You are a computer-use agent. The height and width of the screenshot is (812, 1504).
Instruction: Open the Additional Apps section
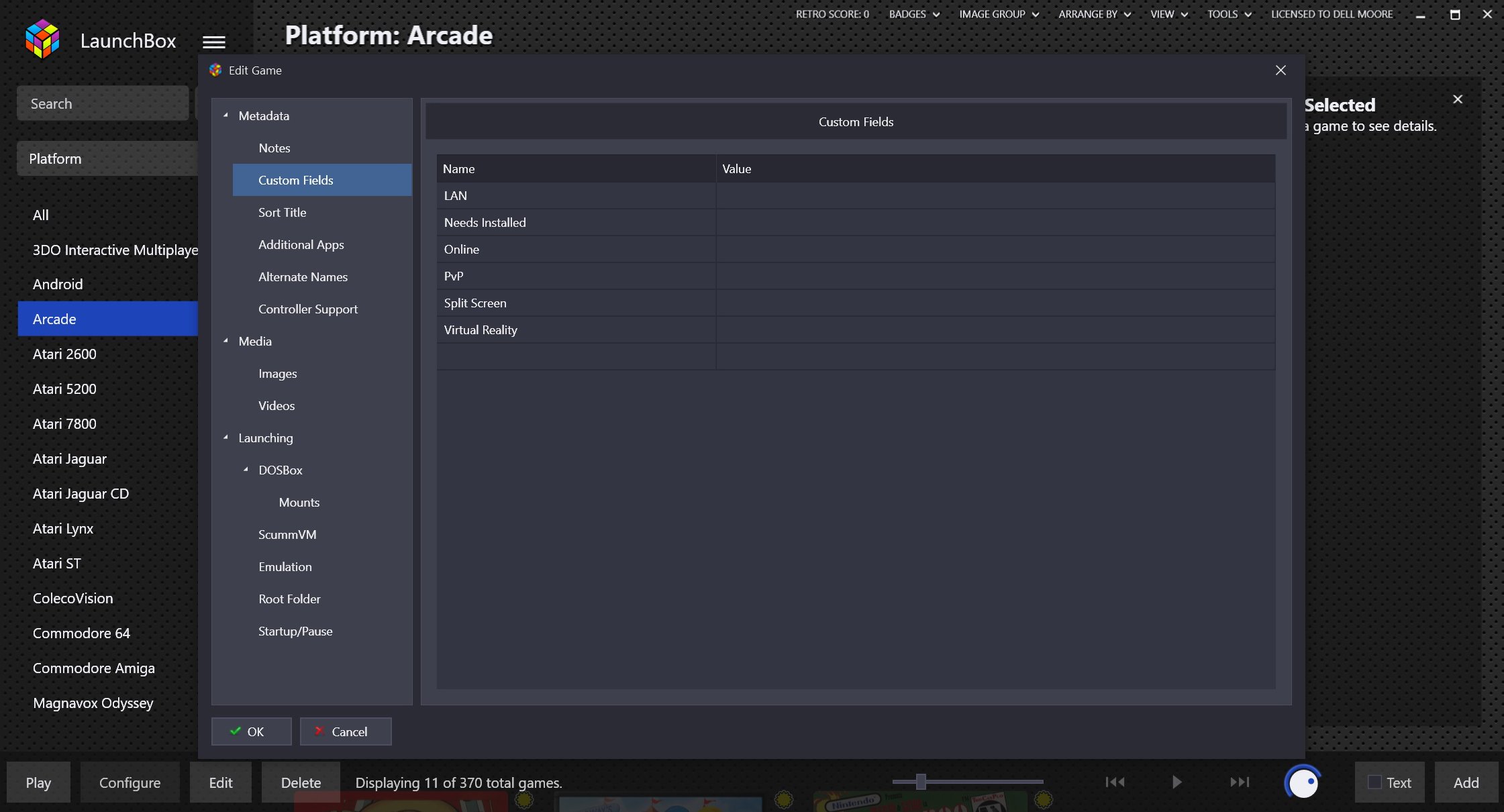click(x=301, y=245)
